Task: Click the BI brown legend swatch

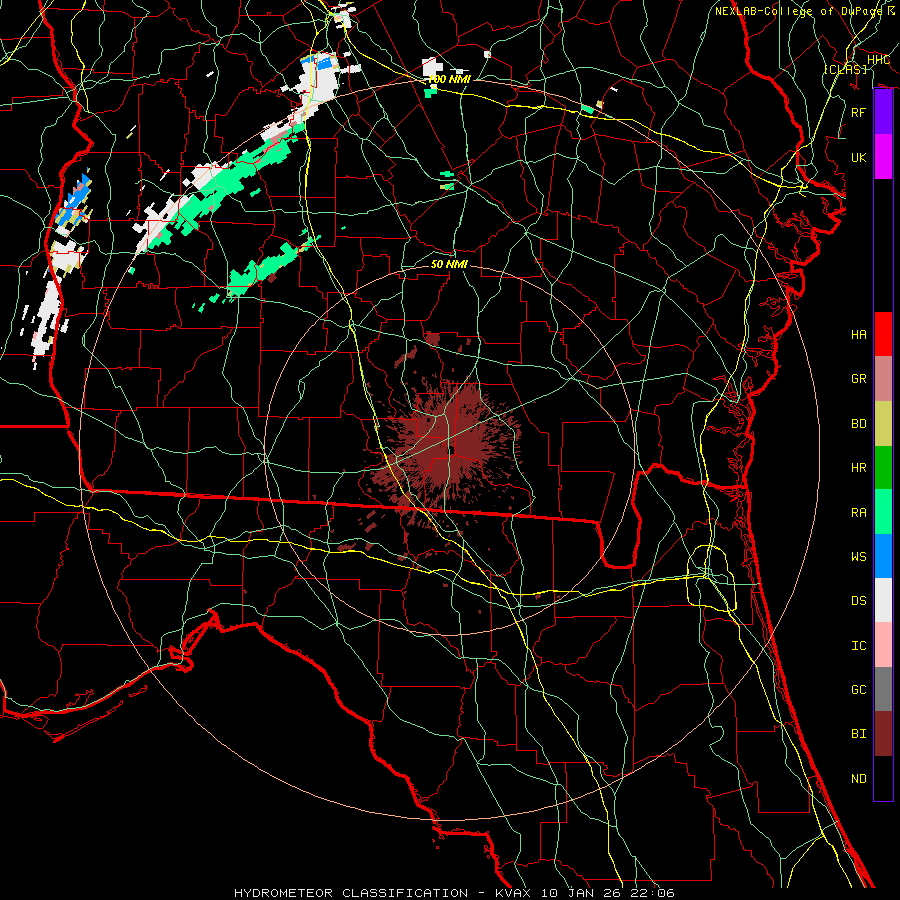Action: coord(883,734)
